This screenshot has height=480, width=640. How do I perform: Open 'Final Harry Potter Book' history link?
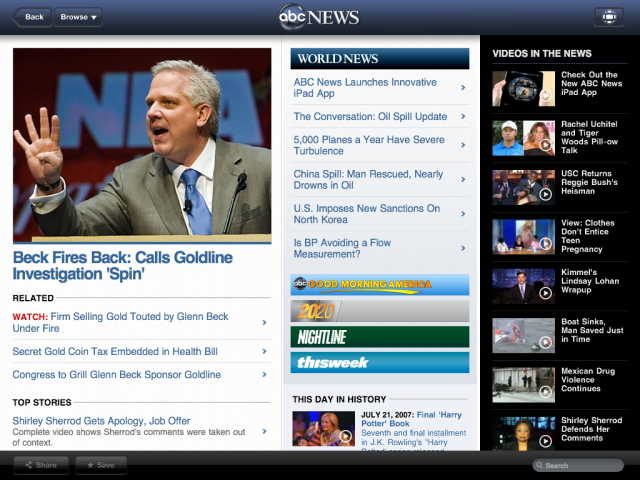[411, 419]
